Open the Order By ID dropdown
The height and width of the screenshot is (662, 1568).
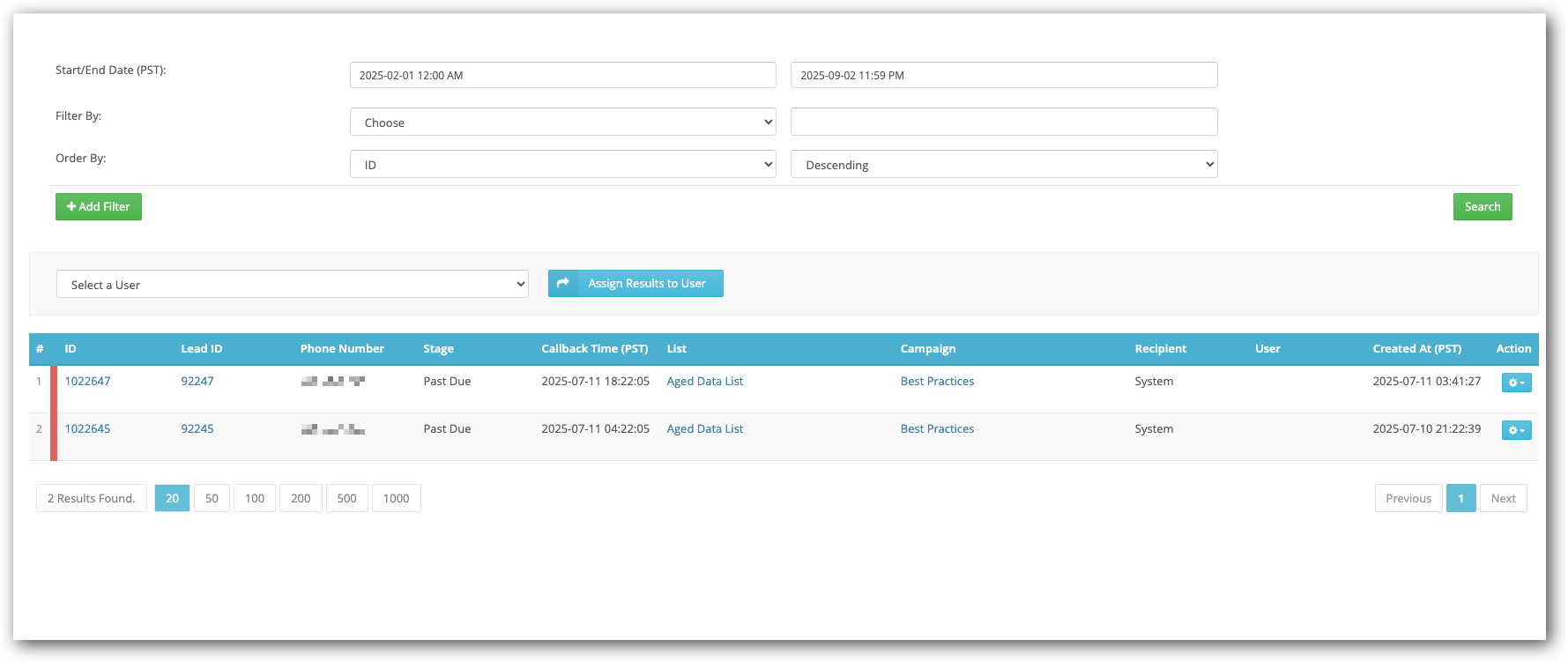[562, 165]
